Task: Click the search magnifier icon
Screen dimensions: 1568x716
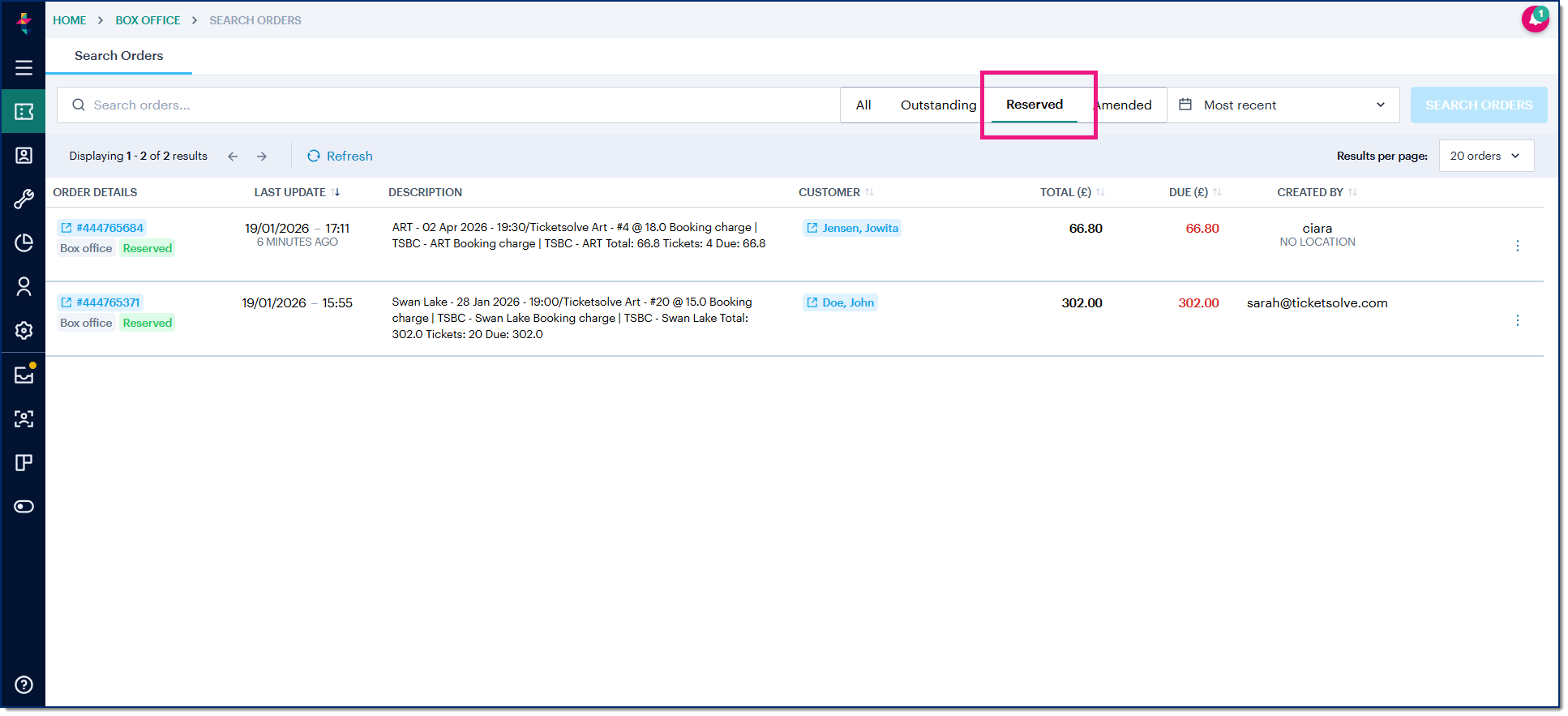Action: tap(79, 105)
